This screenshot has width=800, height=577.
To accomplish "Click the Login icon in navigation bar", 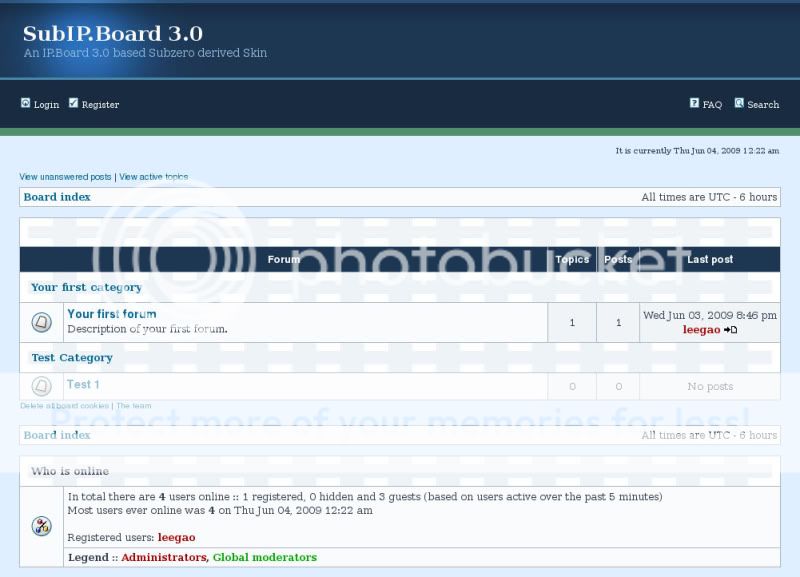I will coord(26,103).
